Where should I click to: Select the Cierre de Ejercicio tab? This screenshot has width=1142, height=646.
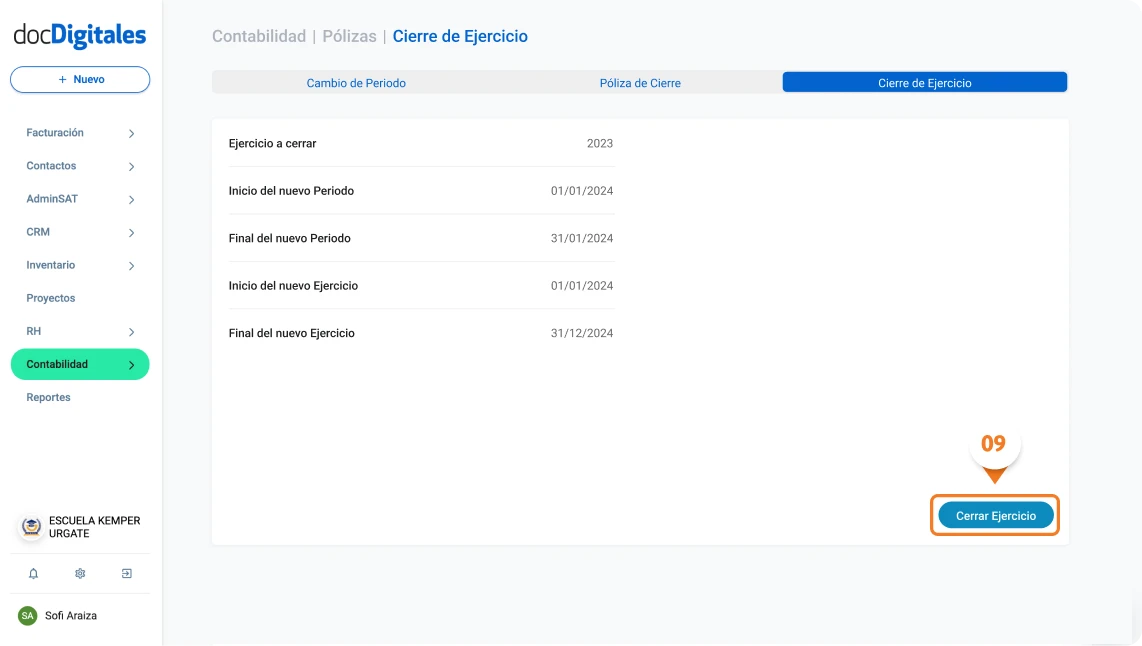click(x=924, y=81)
